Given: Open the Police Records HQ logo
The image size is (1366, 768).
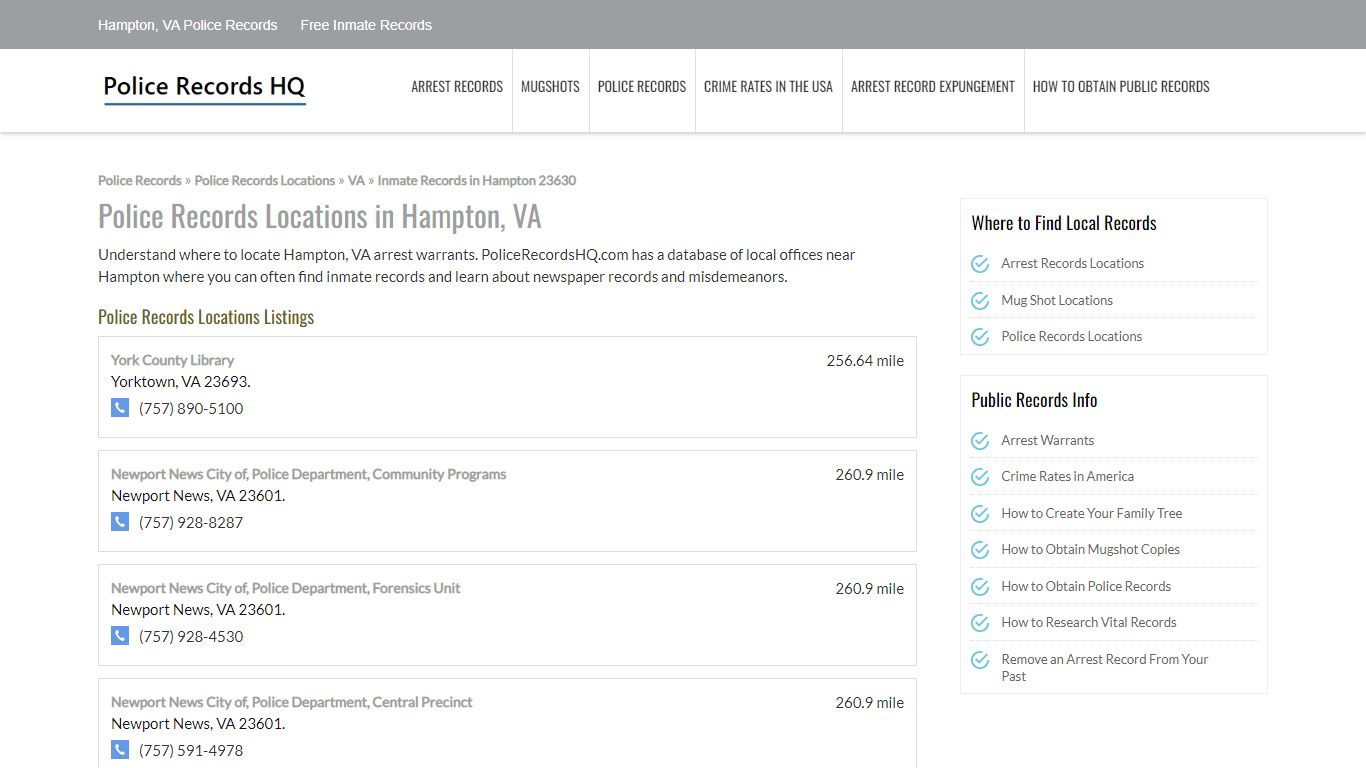Looking at the screenshot, I should pyautogui.click(x=204, y=88).
